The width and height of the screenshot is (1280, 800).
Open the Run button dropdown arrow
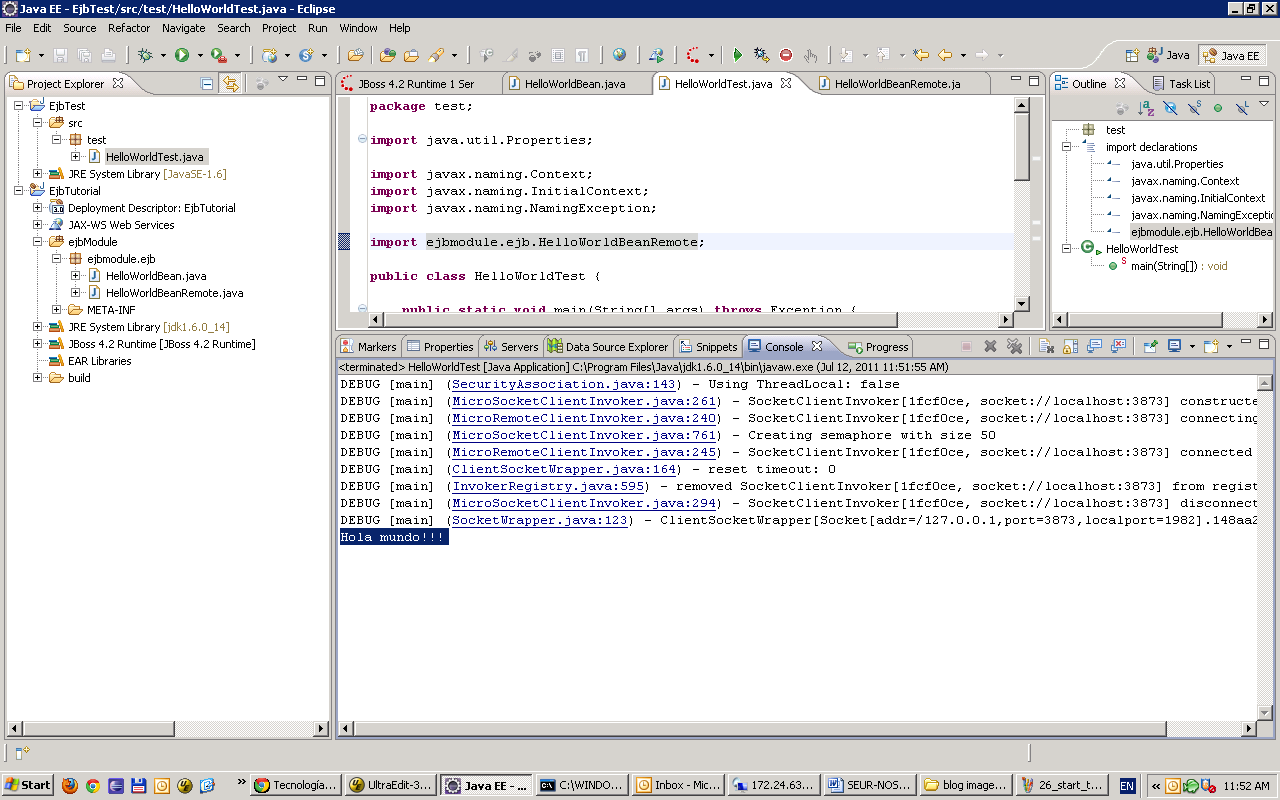click(x=200, y=55)
